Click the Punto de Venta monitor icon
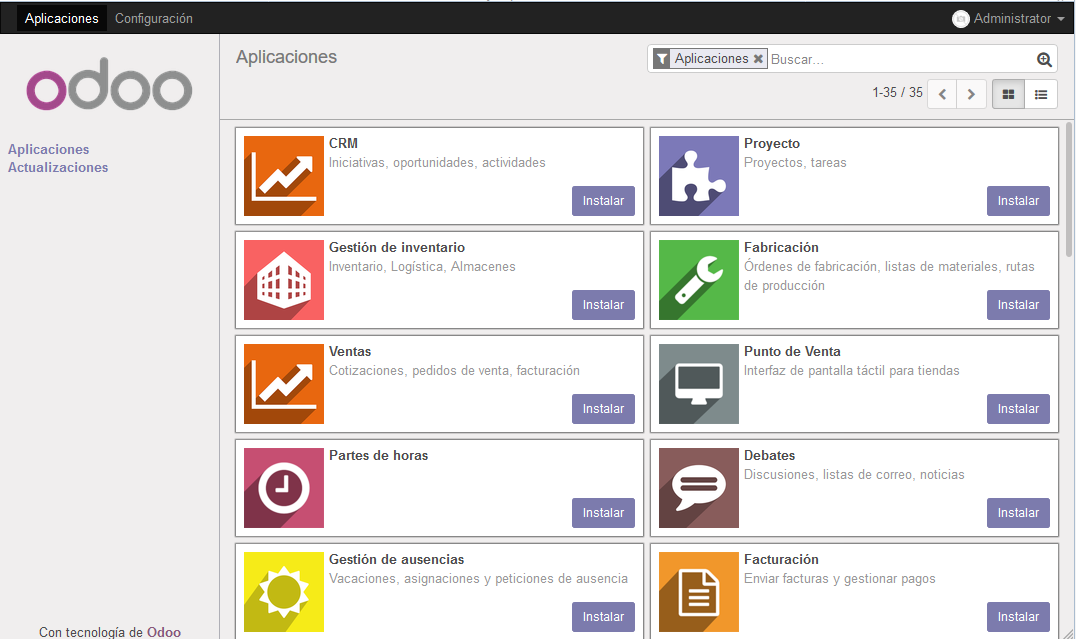The image size is (1076, 639). click(x=699, y=384)
